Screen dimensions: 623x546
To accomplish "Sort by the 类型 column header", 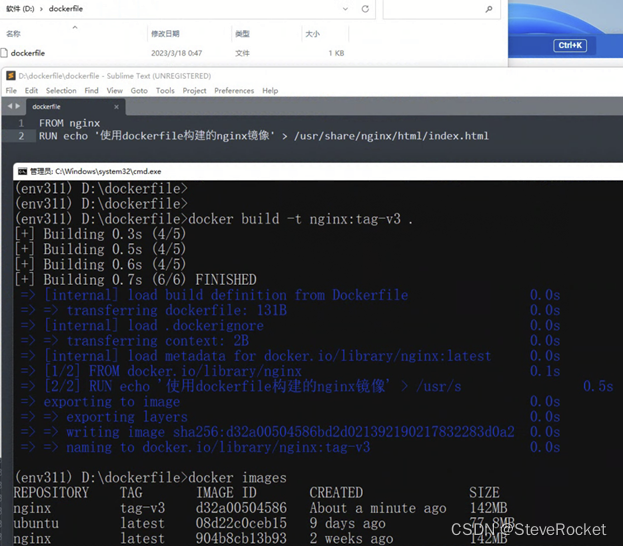I will pos(242,34).
